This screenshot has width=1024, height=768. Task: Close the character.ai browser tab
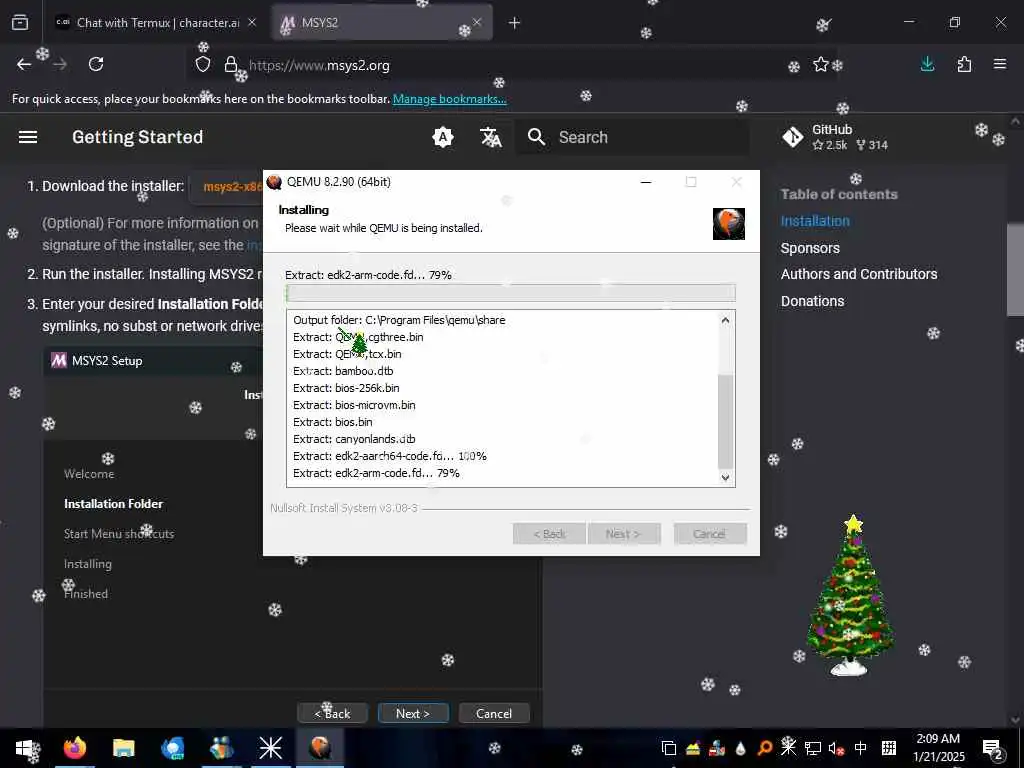pos(252,22)
